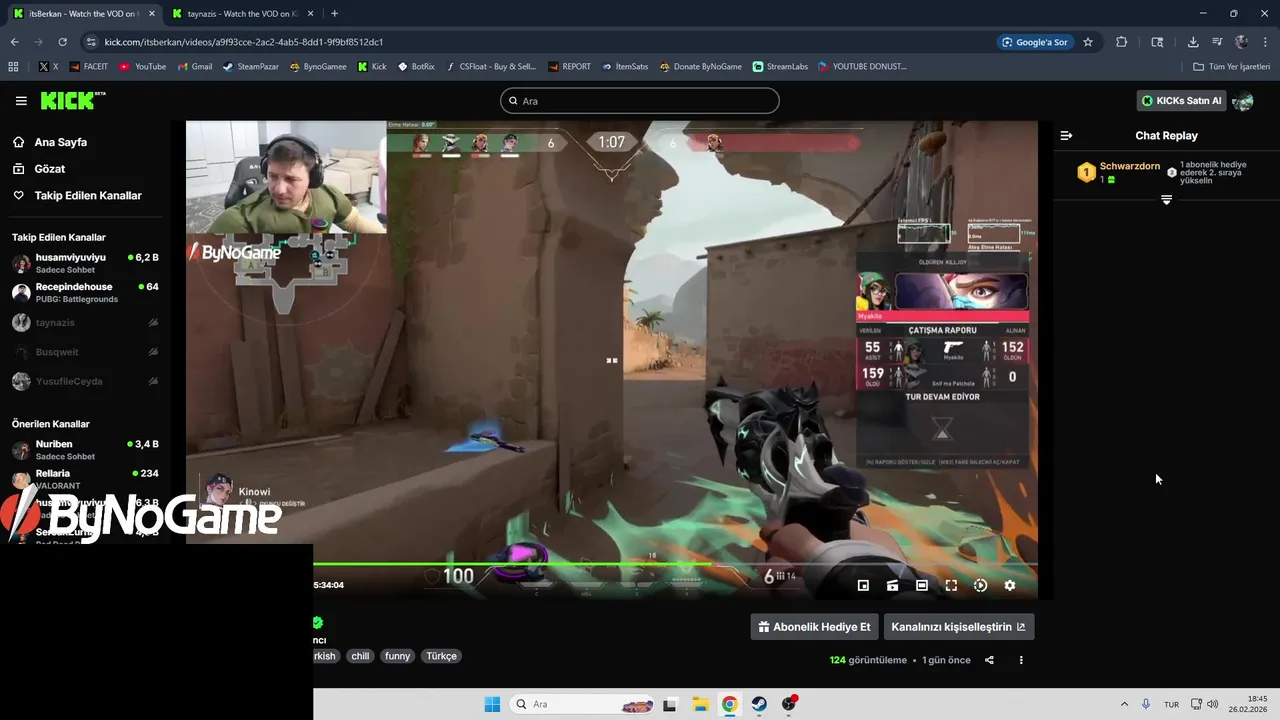Collapse the Chat Replay panel
Viewport: 1280px width, 720px height.
pyautogui.click(x=1066, y=135)
